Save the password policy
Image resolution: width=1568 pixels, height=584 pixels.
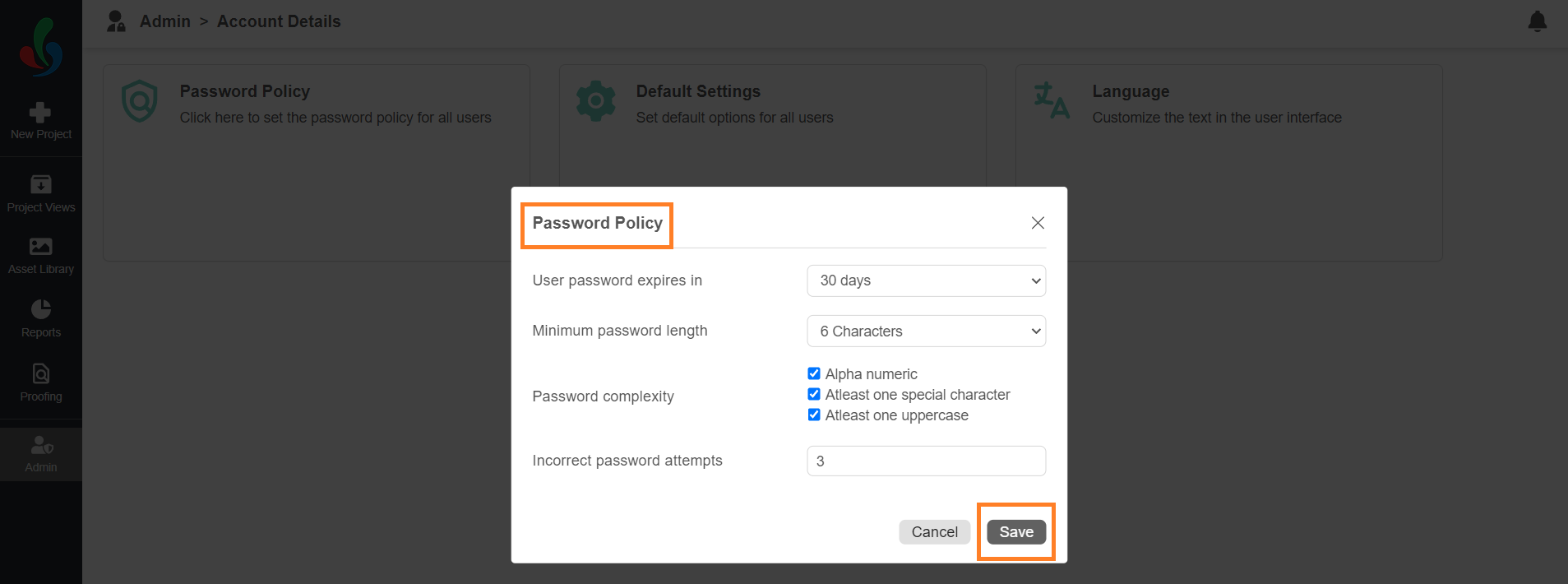pyautogui.click(x=1016, y=532)
